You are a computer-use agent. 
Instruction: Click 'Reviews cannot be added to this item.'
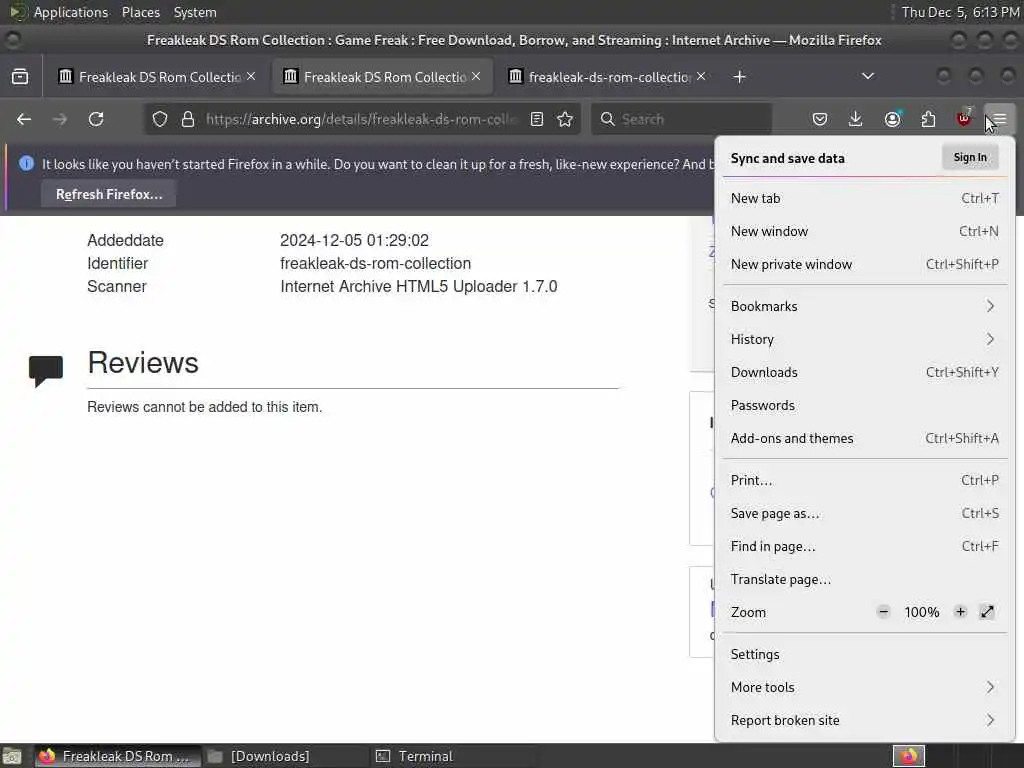(x=205, y=407)
